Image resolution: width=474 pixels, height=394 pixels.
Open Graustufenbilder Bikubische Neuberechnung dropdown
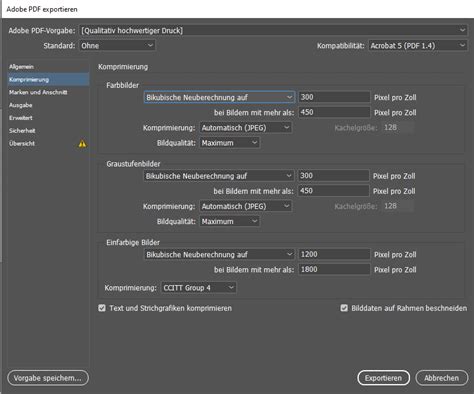(219, 176)
